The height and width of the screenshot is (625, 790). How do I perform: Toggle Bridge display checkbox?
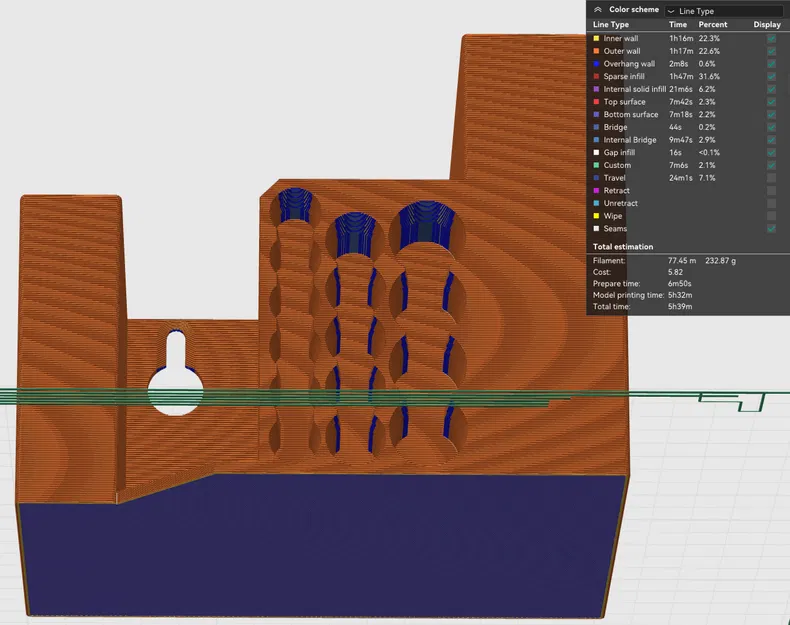(771, 127)
